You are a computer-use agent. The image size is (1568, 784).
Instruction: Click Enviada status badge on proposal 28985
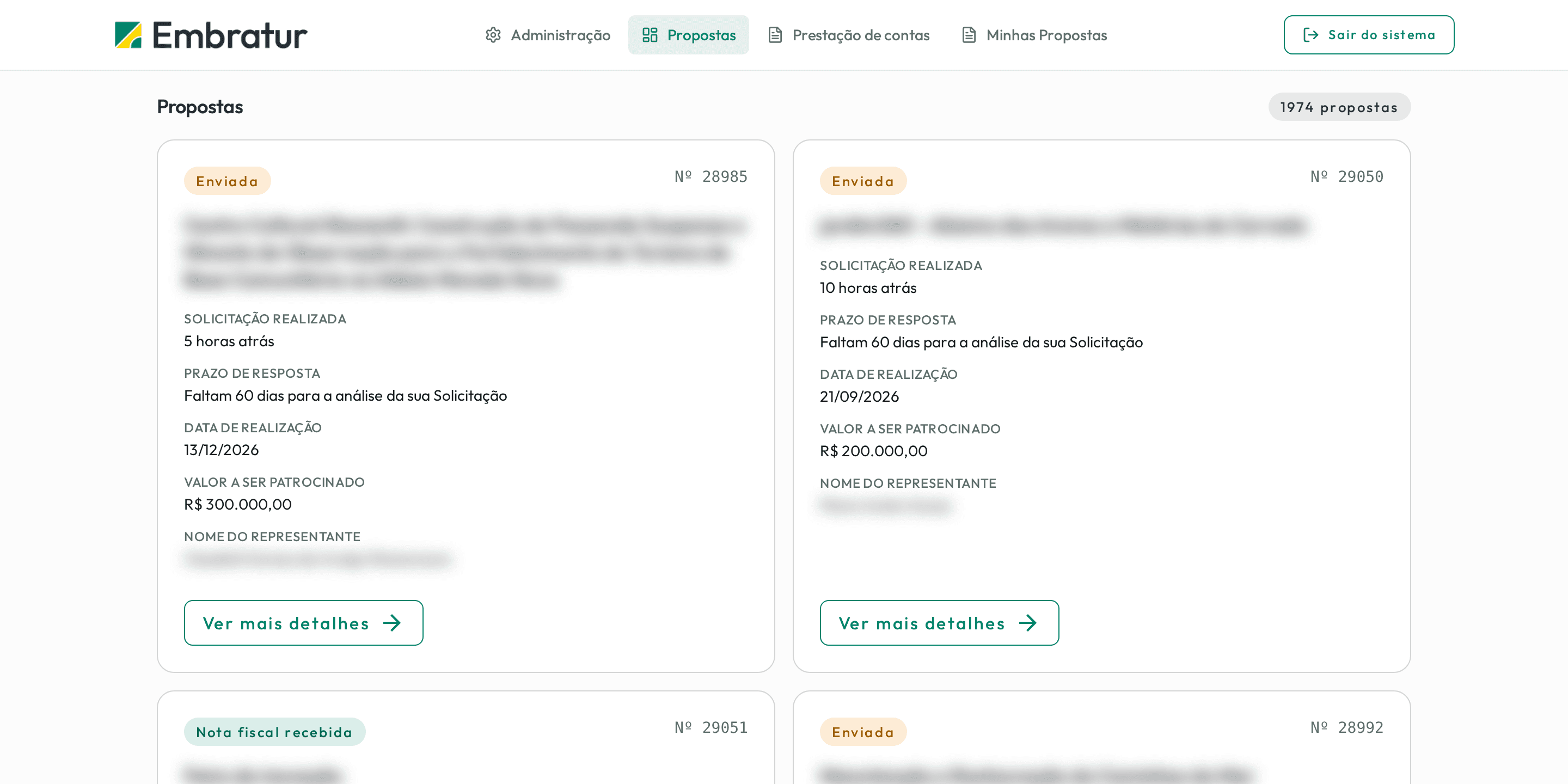click(227, 181)
